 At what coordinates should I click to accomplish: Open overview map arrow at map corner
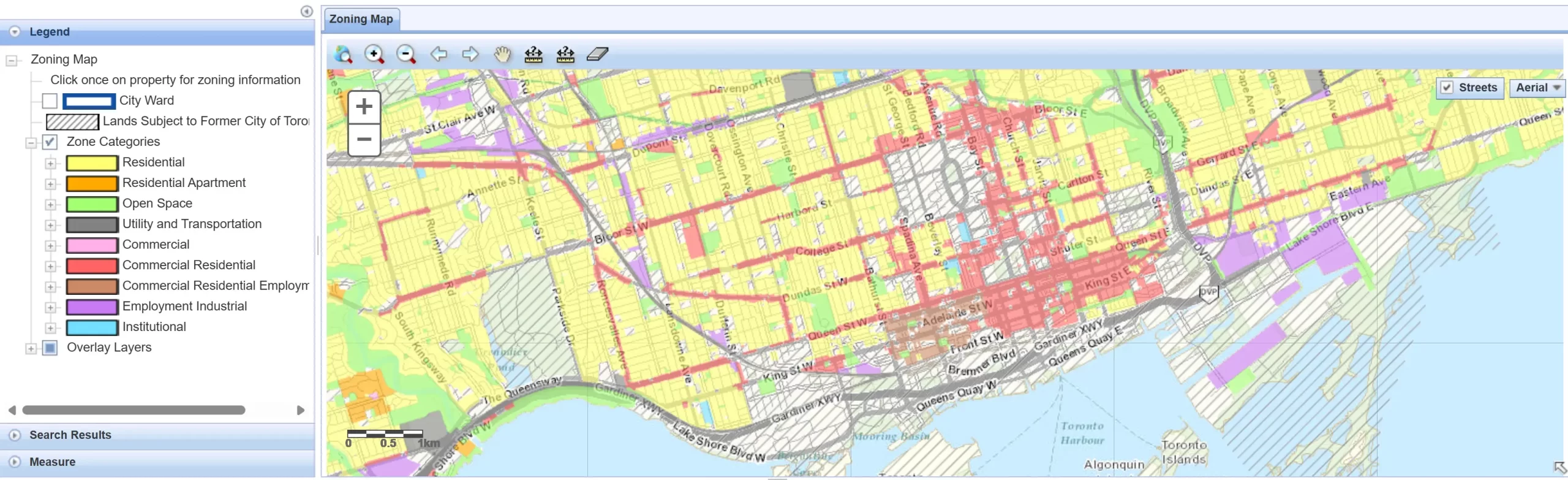click(x=1560, y=468)
